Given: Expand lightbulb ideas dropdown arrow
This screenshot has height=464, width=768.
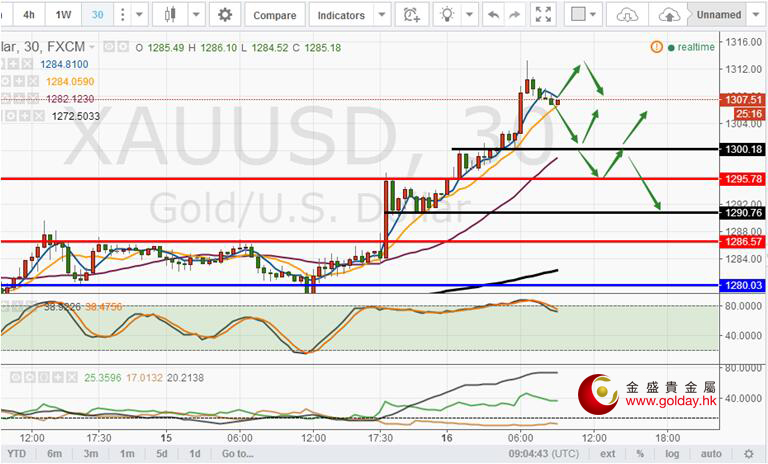Looking at the screenshot, I should (x=469, y=15).
